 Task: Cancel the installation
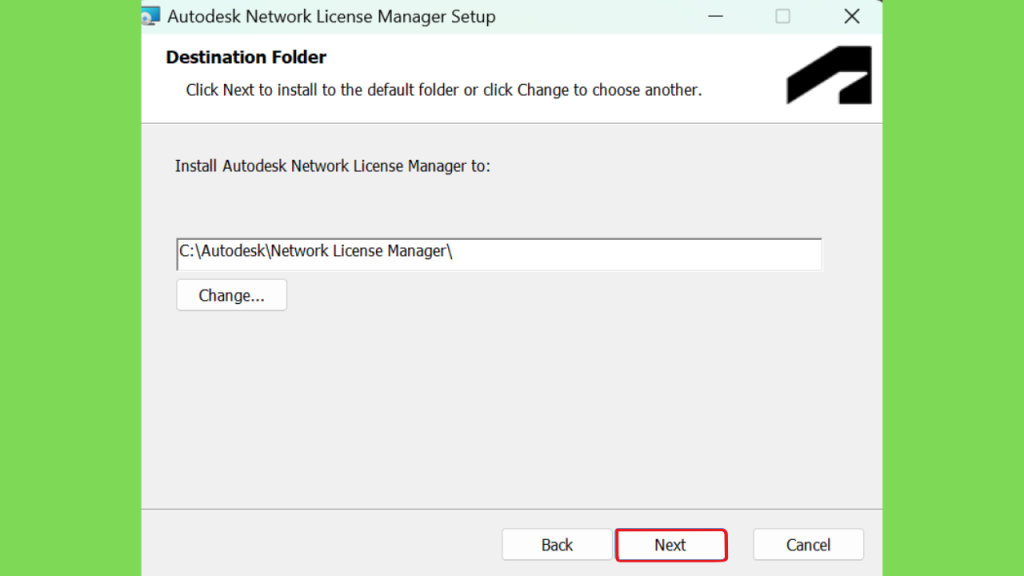pyautogui.click(x=808, y=545)
